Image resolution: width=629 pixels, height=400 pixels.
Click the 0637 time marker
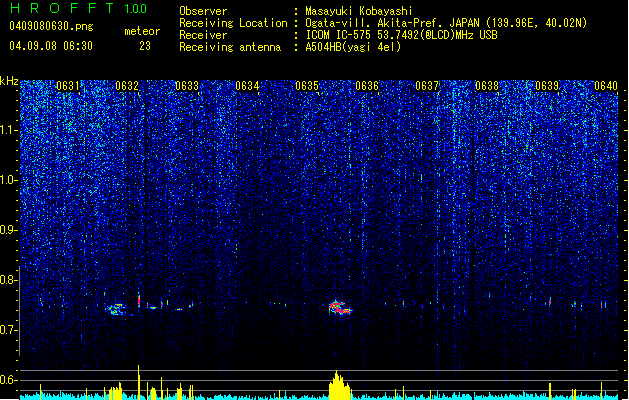pyautogui.click(x=427, y=86)
